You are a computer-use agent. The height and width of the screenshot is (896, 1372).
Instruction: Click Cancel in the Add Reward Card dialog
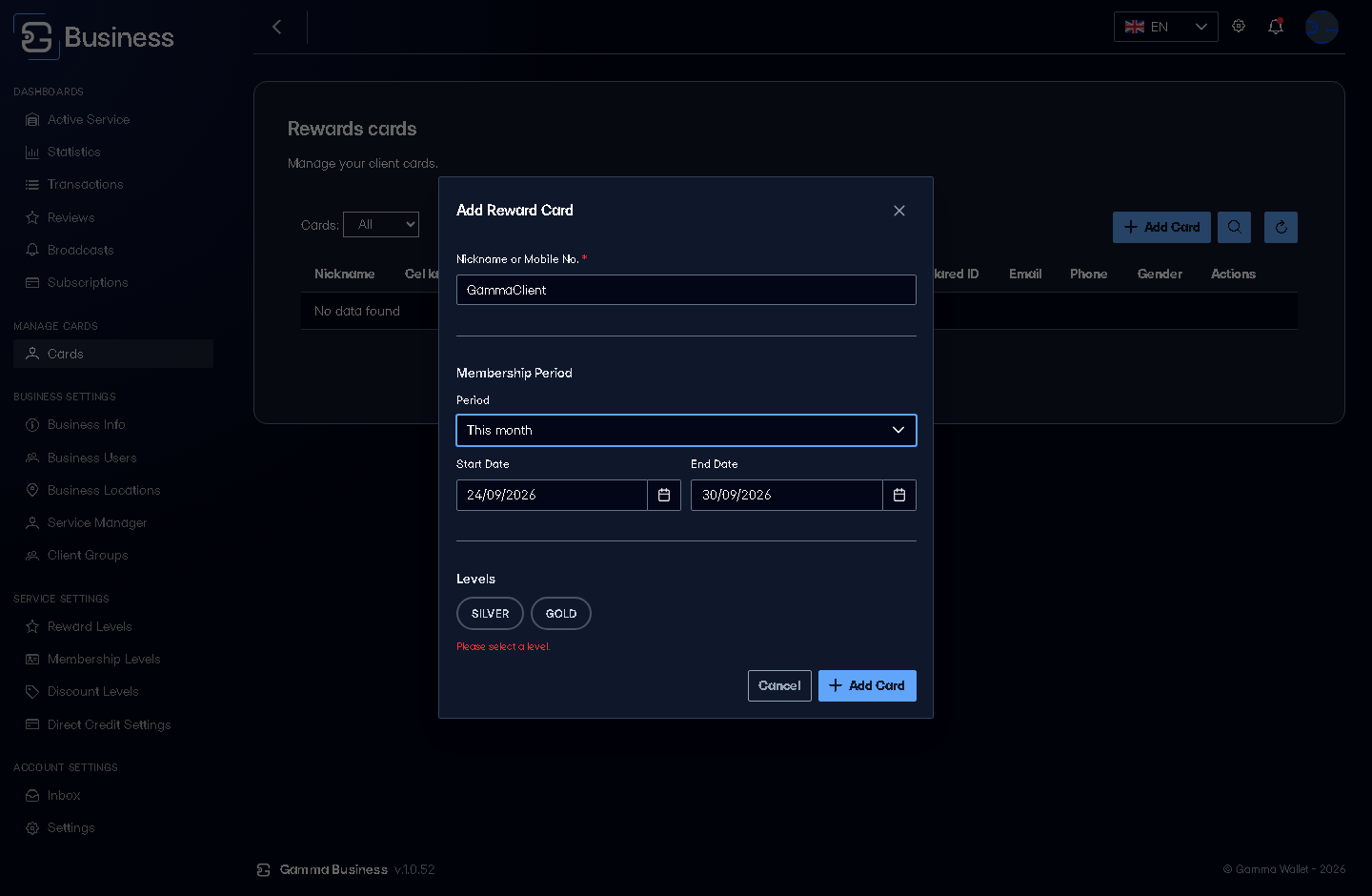(x=779, y=685)
